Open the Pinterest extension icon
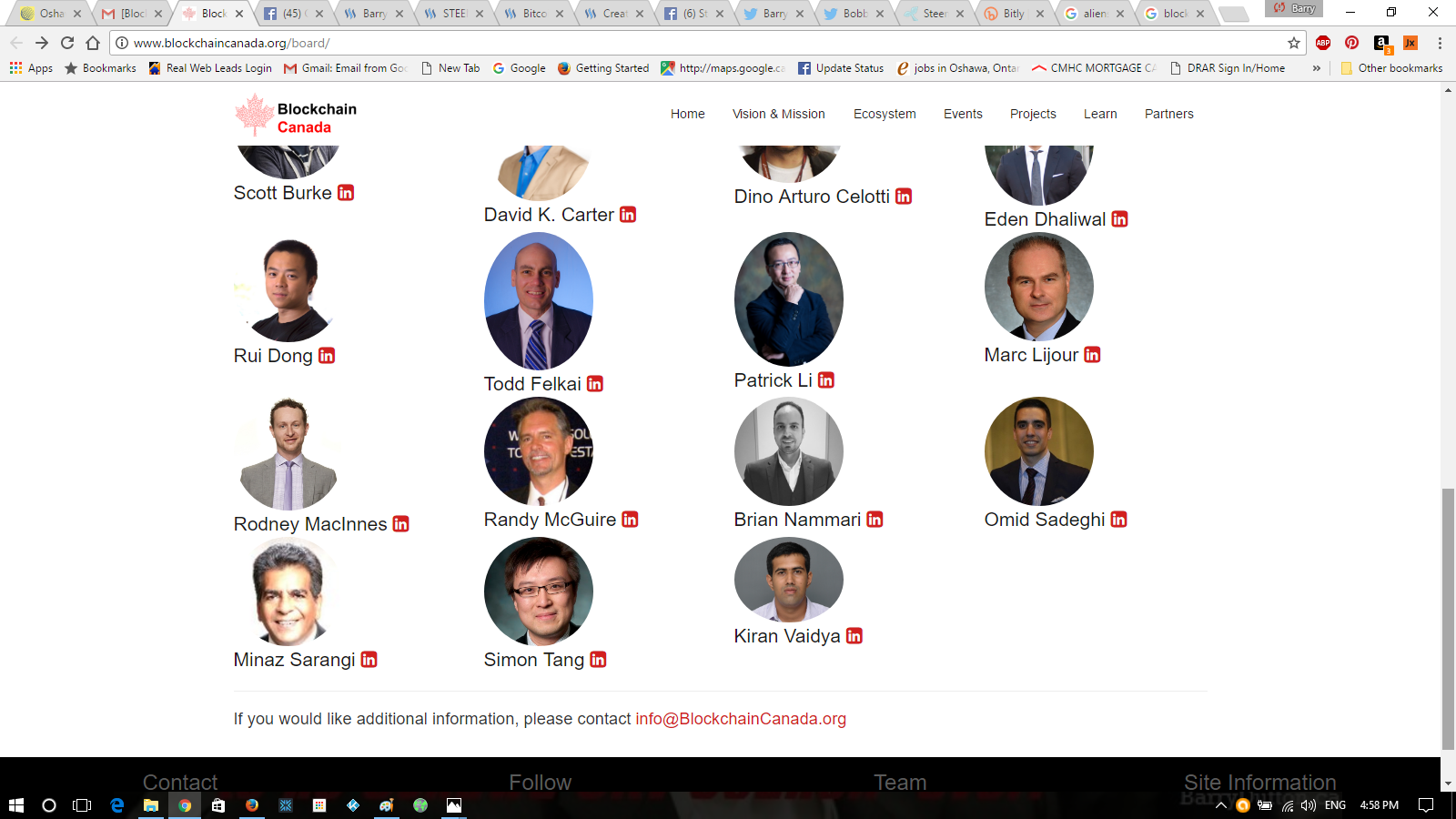1456x819 pixels. coord(1352,43)
